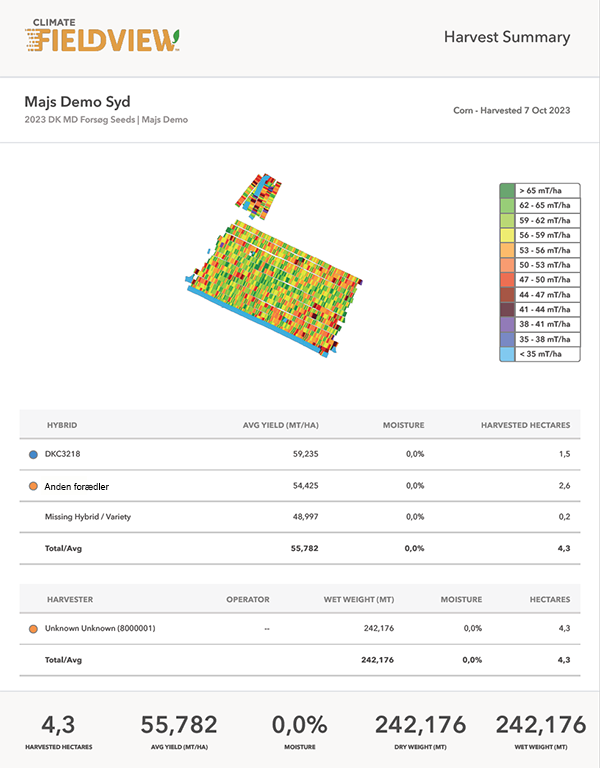This screenshot has height=768, width=600.
Task: Click the 1,5 harvested hectares value
Action: tap(565, 454)
